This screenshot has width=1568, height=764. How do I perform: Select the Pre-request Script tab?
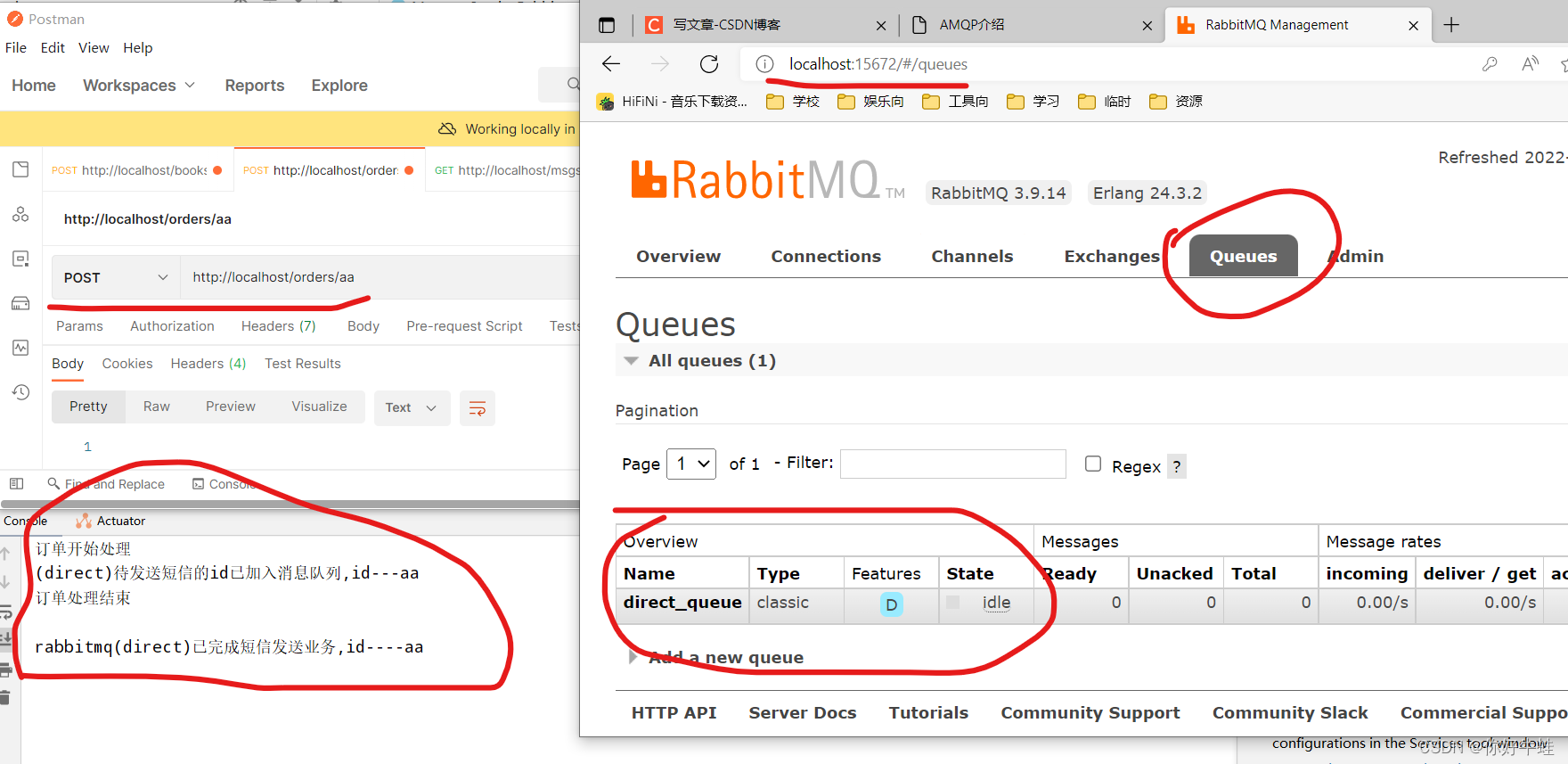pos(464,326)
